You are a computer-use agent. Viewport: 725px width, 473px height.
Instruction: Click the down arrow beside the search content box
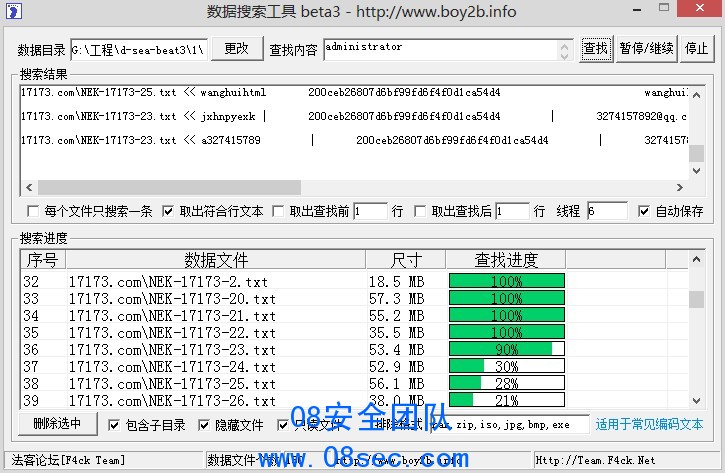click(x=565, y=55)
